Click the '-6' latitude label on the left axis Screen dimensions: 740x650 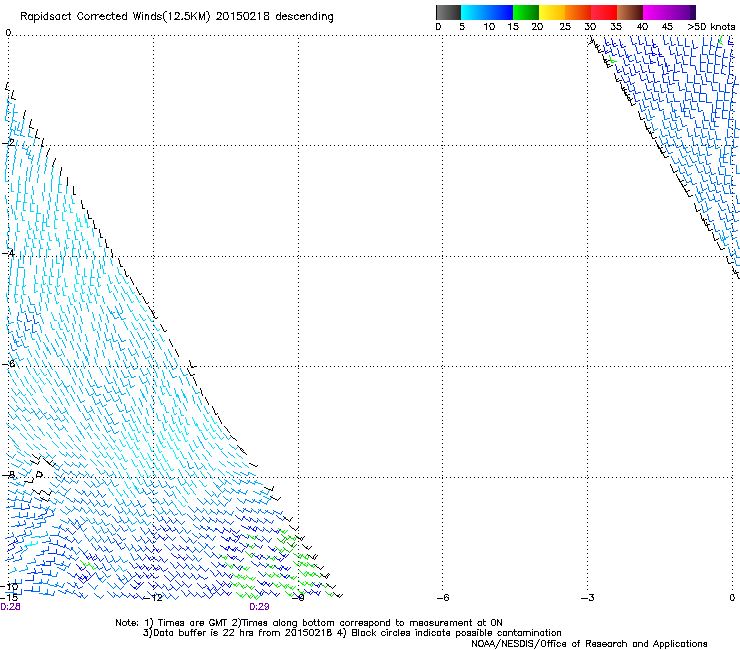9,364
